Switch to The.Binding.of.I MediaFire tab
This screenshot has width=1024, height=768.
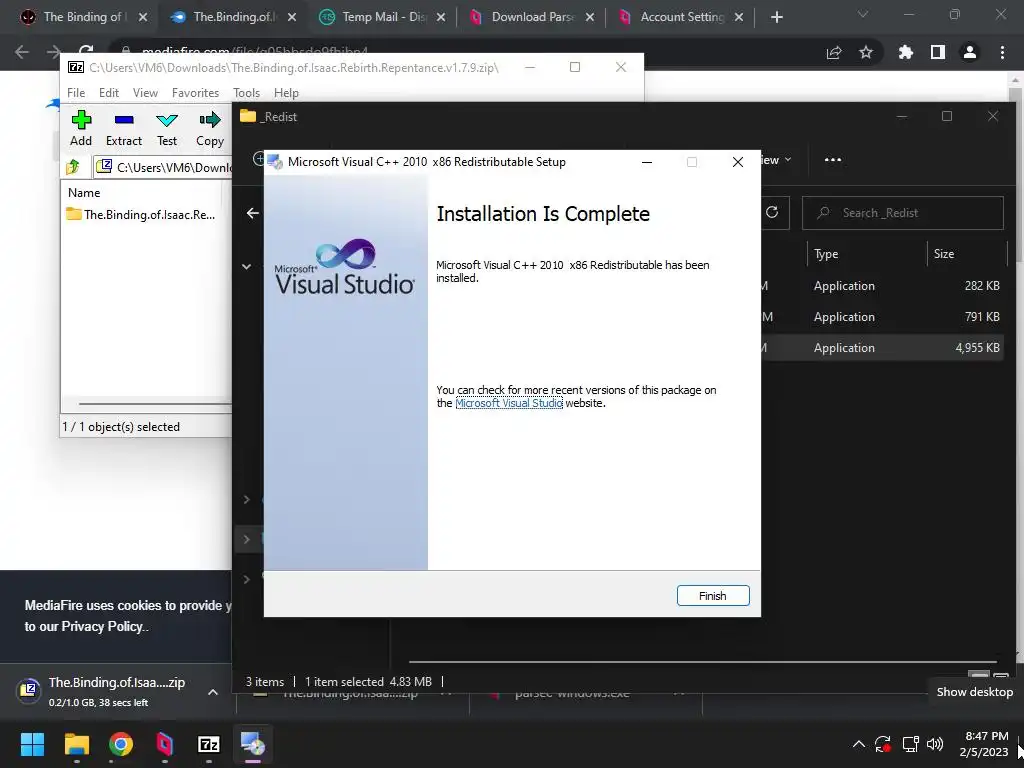pos(232,17)
